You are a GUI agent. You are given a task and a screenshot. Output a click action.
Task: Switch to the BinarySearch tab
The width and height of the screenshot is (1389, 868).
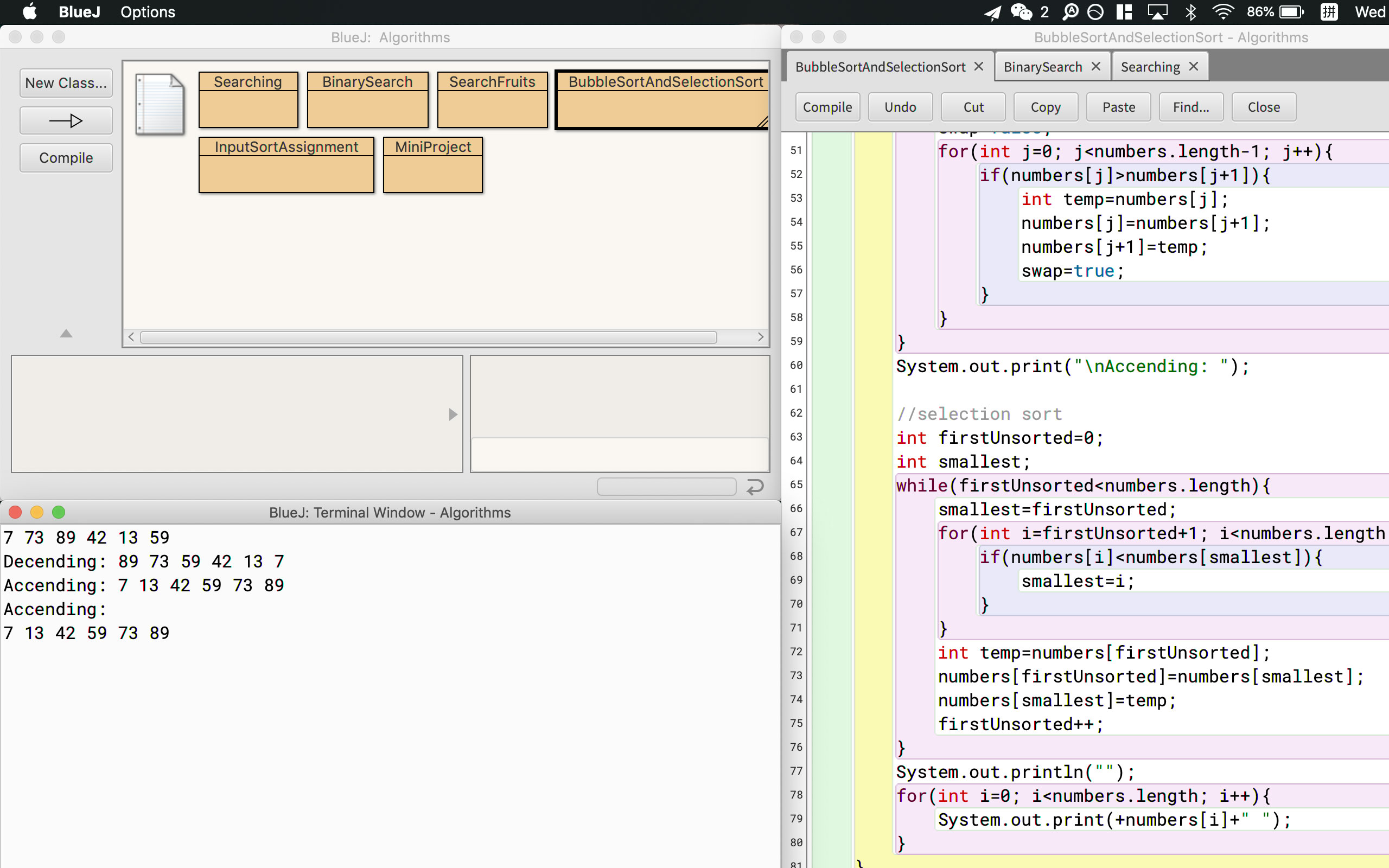pyautogui.click(x=1042, y=67)
